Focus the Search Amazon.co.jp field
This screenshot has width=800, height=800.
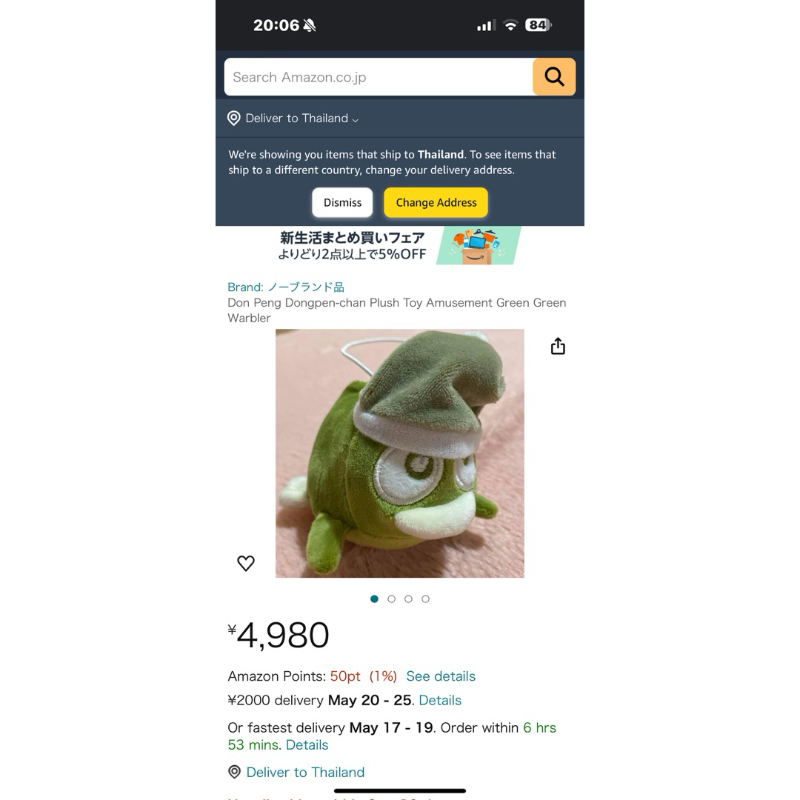(379, 77)
